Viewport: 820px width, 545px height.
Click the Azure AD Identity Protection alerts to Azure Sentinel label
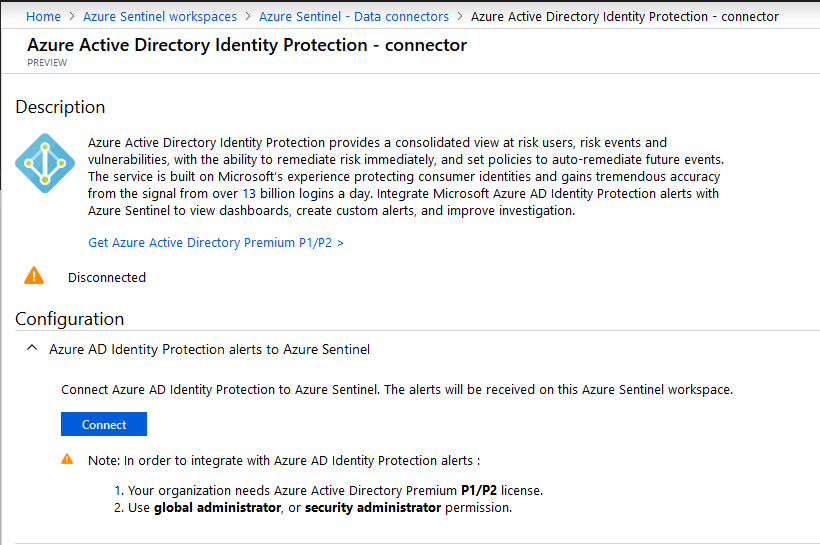tap(209, 349)
